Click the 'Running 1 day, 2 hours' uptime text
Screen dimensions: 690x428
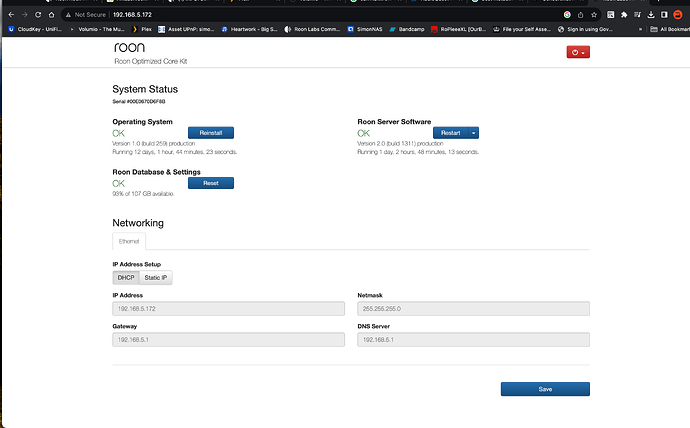click(418, 152)
